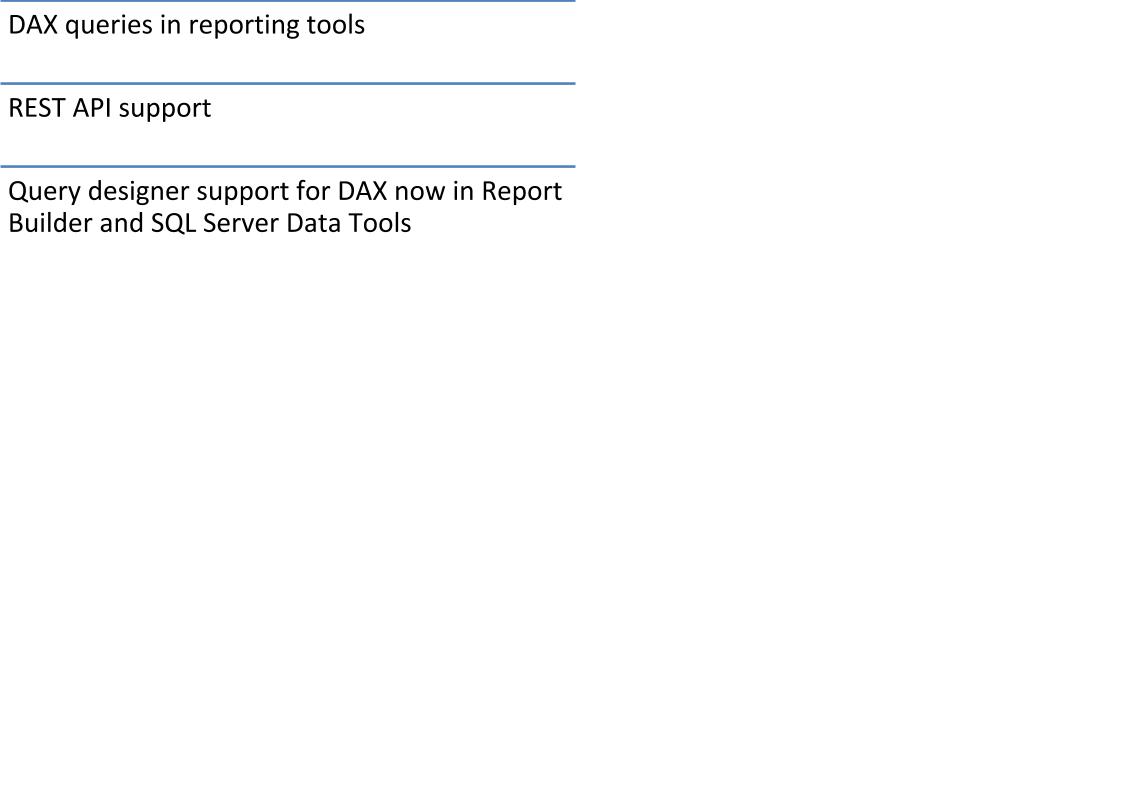Select the text 'DAX queries in reporting tools'
This screenshot has width=1121, height=793.
(187, 26)
